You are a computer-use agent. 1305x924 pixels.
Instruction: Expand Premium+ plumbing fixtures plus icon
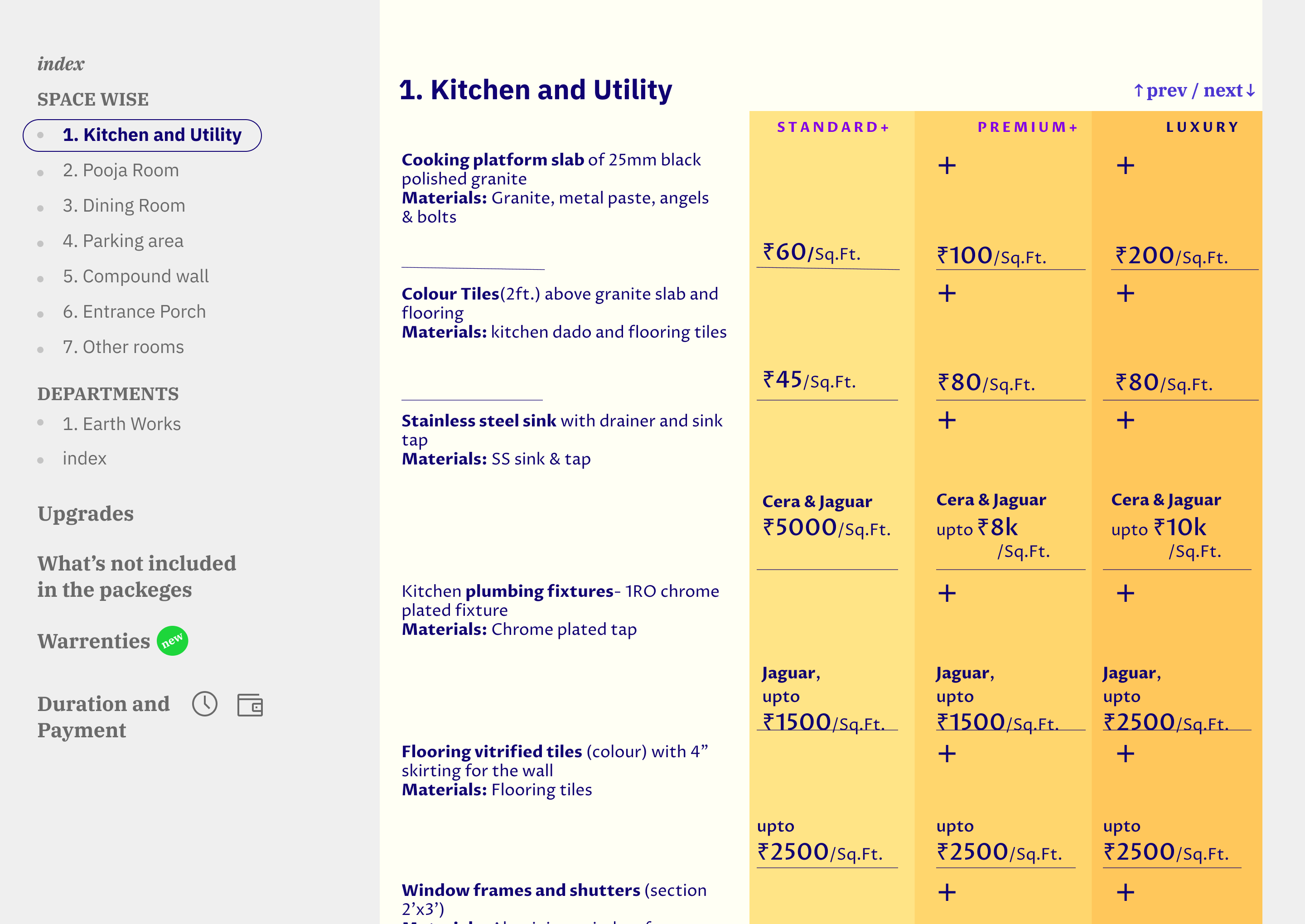click(x=947, y=593)
